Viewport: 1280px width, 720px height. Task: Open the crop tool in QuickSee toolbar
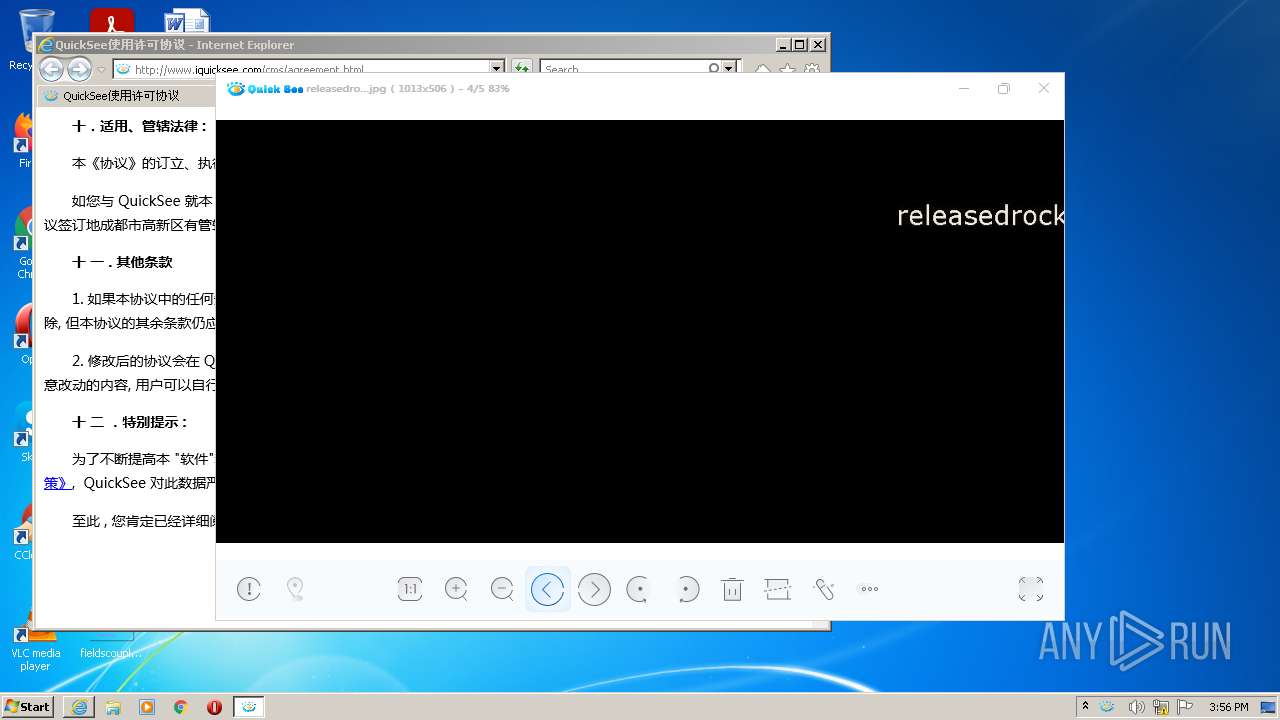(x=778, y=589)
